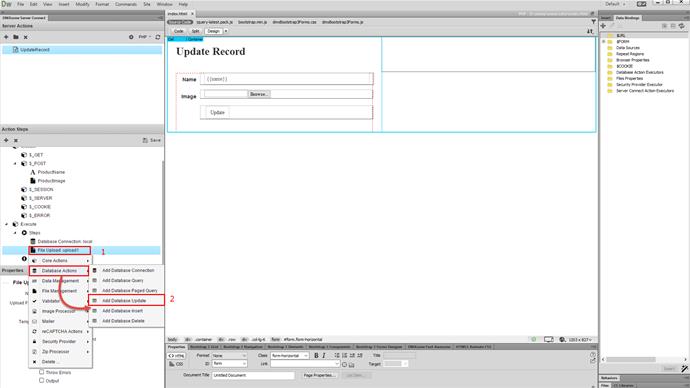Toggle italic formatting in Properties panel
The image size is (690, 388).
(x=324, y=355)
